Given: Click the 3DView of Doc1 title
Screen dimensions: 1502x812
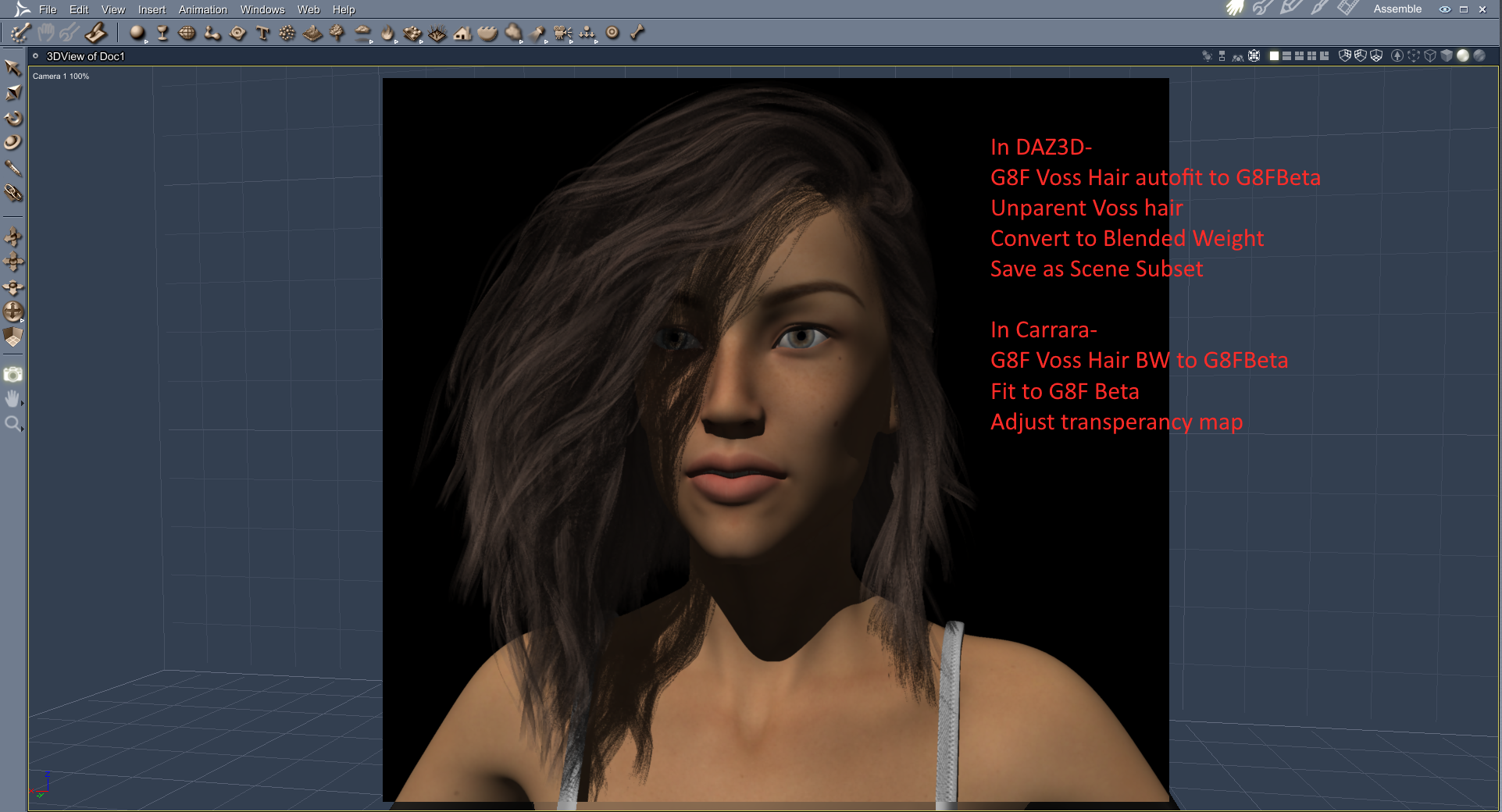Looking at the screenshot, I should 86,56.
